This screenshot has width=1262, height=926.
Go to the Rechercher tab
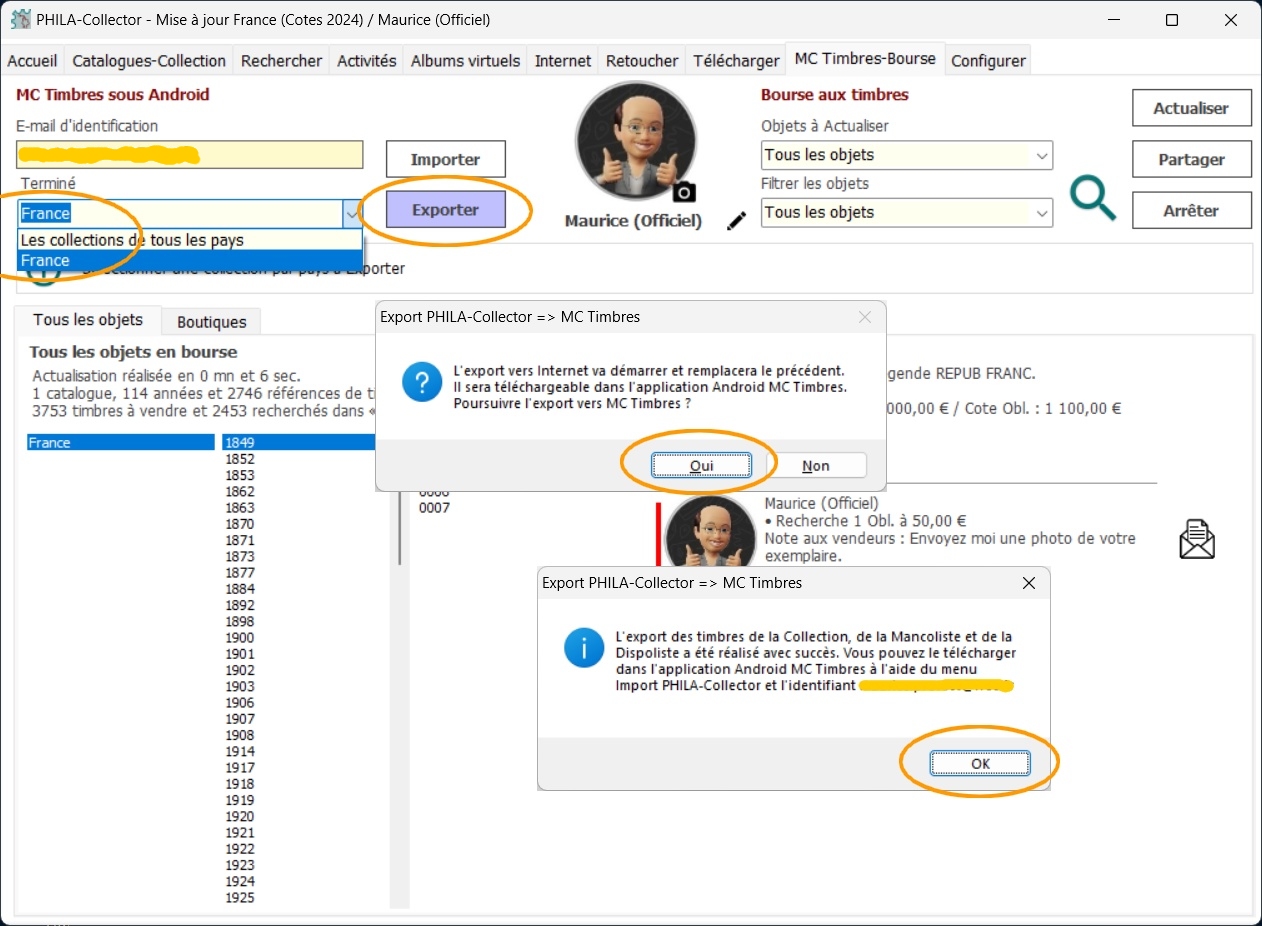282,61
